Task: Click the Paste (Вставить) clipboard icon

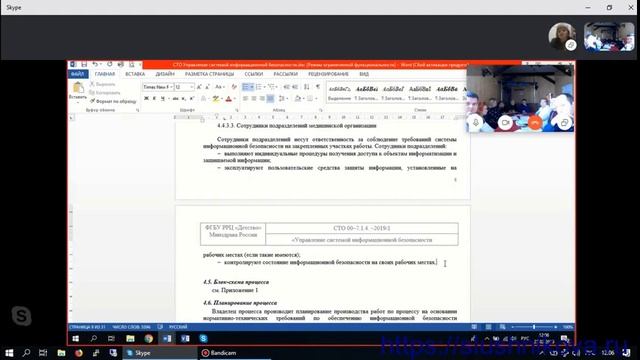Action: pyautogui.click(x=78, y=87)
